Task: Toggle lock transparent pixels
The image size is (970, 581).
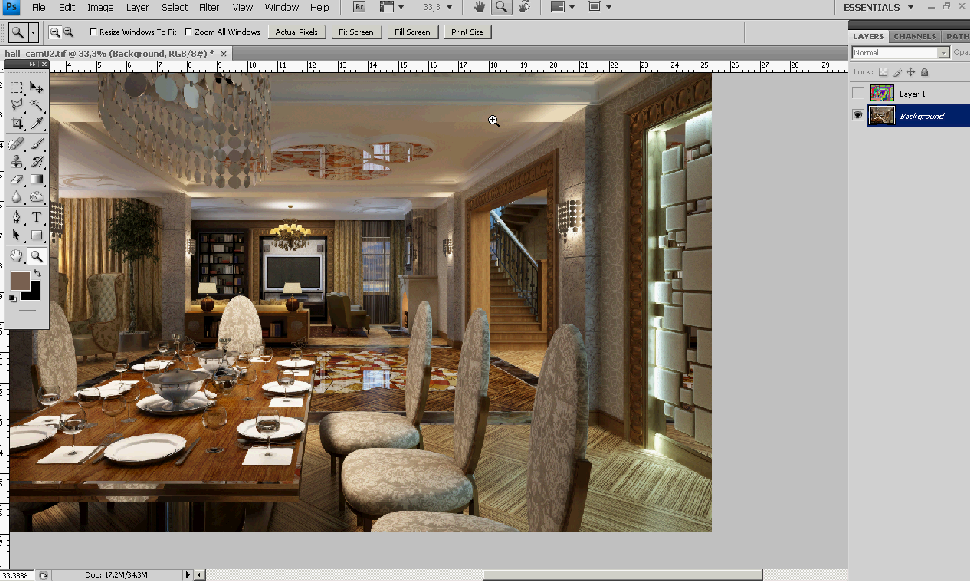Action: tap(883, 72)
